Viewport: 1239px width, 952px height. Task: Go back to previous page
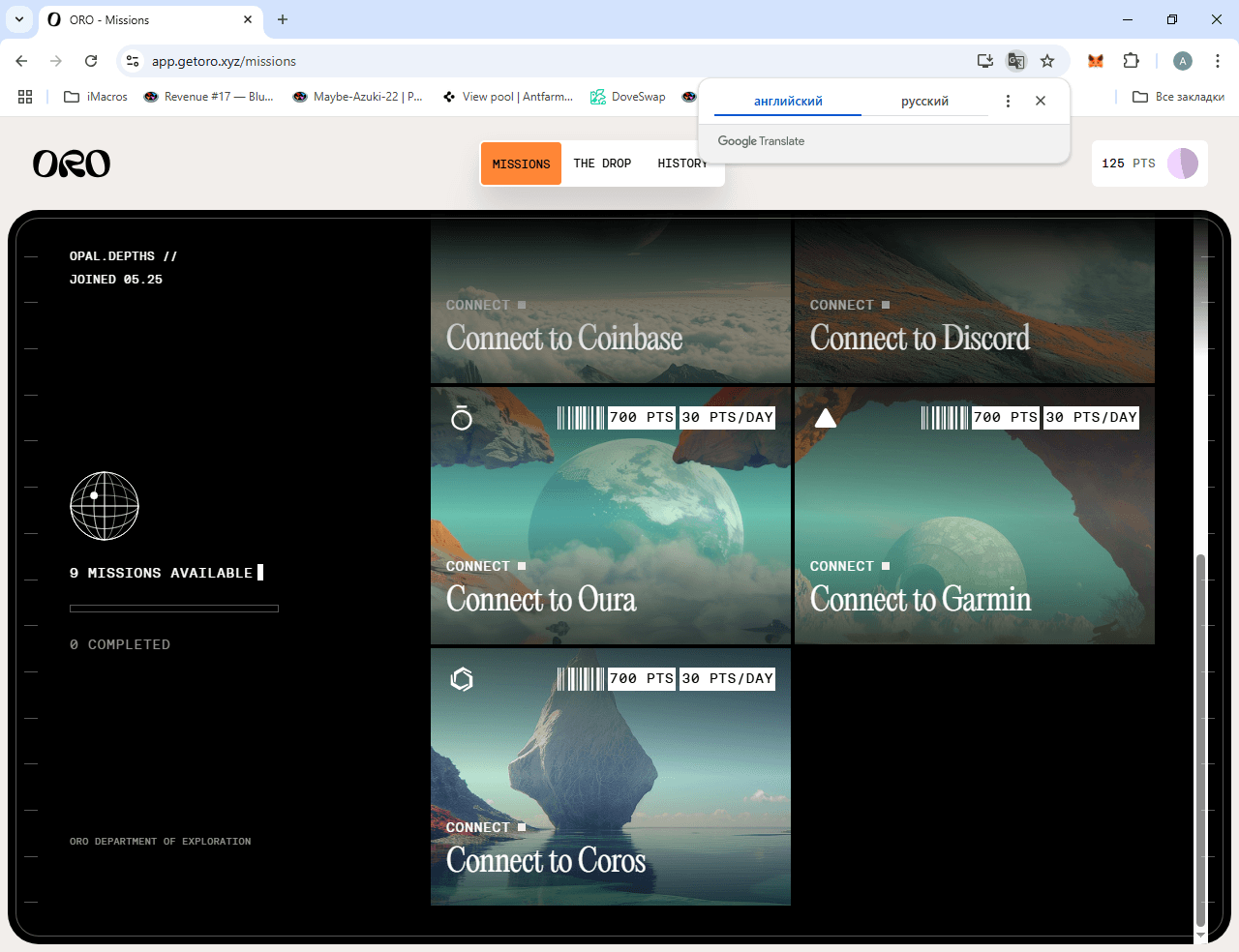click(x=21, y=61)
